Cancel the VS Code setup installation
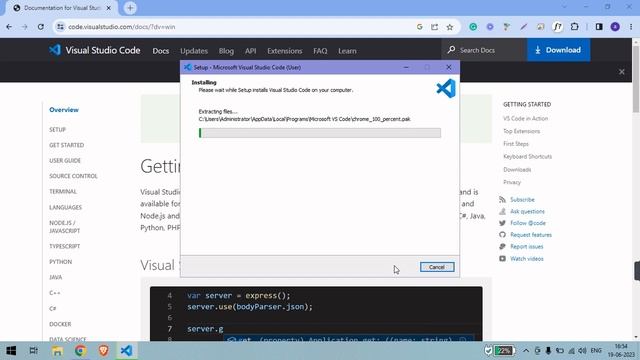640x360 pixels. pyautogui.click(x=437, y=267)
